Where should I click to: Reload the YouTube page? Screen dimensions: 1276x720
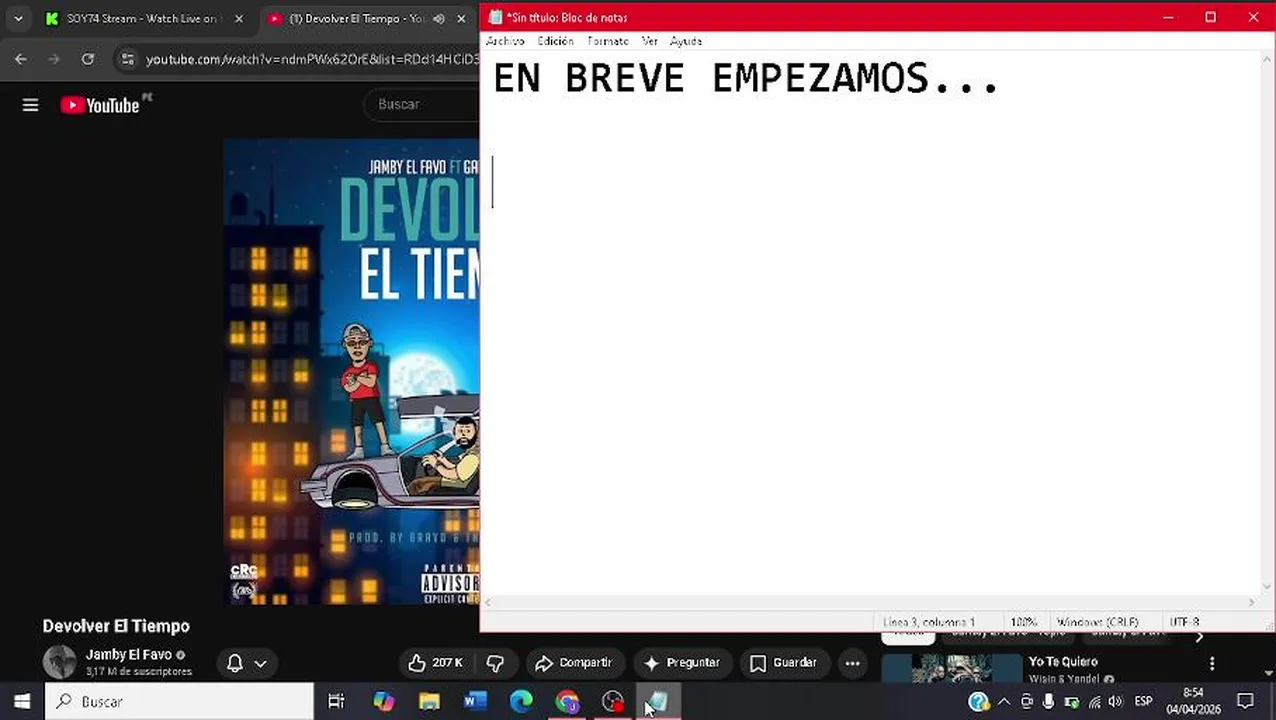coord(88,59)
